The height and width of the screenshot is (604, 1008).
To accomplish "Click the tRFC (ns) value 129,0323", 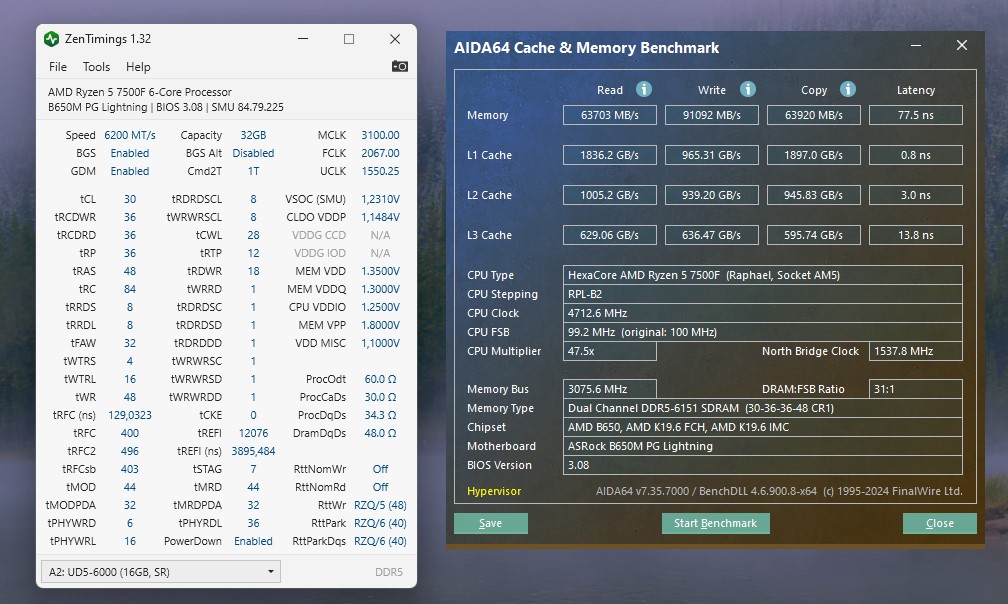I will tap(130, 415).
